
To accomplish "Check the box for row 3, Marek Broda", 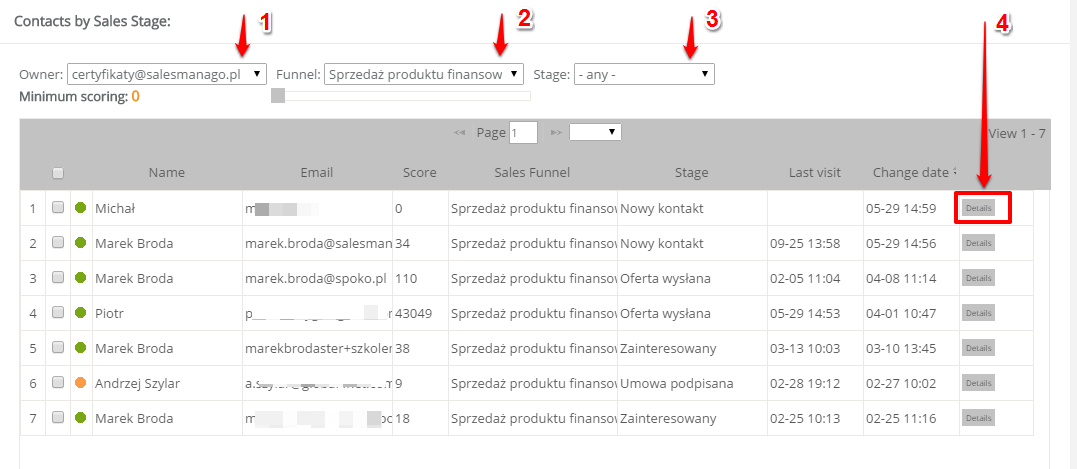I will (58, 277).
